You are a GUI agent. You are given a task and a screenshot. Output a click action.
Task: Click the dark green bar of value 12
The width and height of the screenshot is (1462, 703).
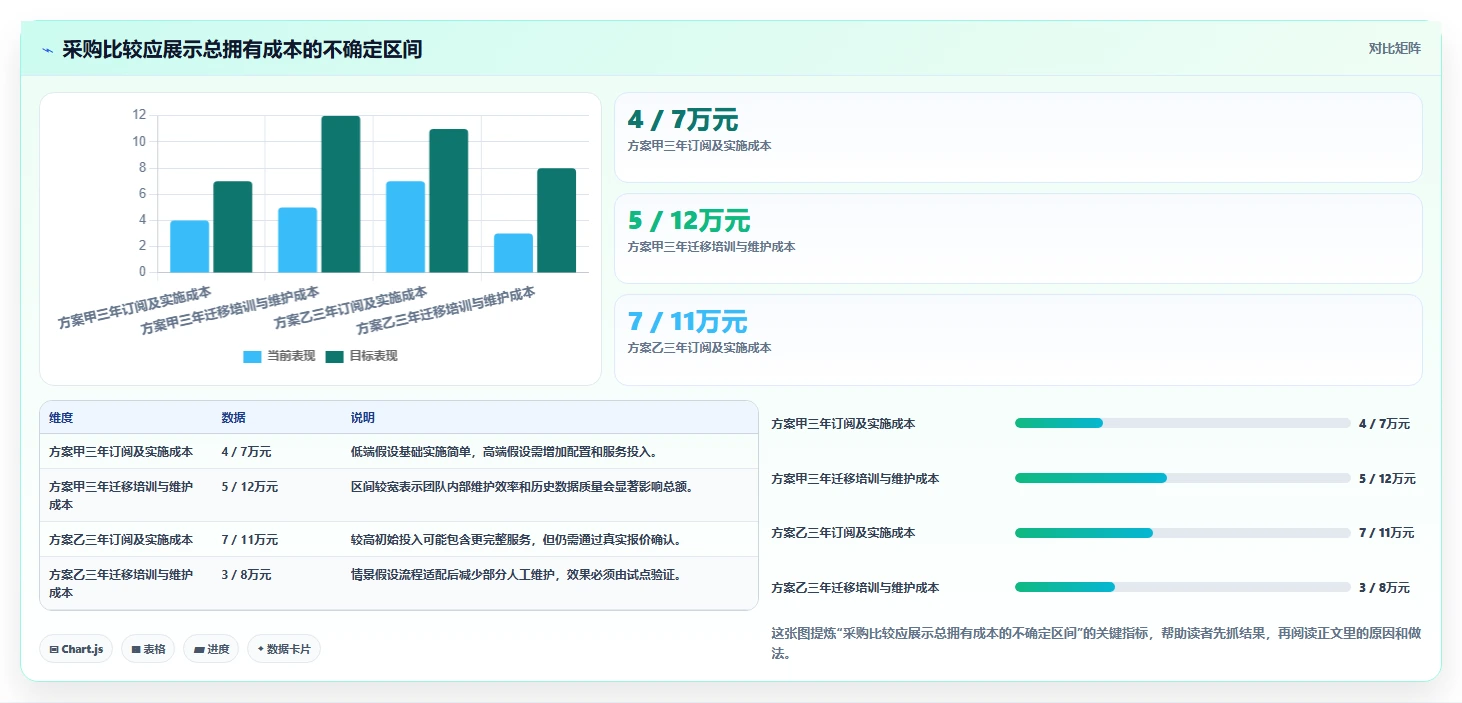pyautogui.click(x=341, y=194)
